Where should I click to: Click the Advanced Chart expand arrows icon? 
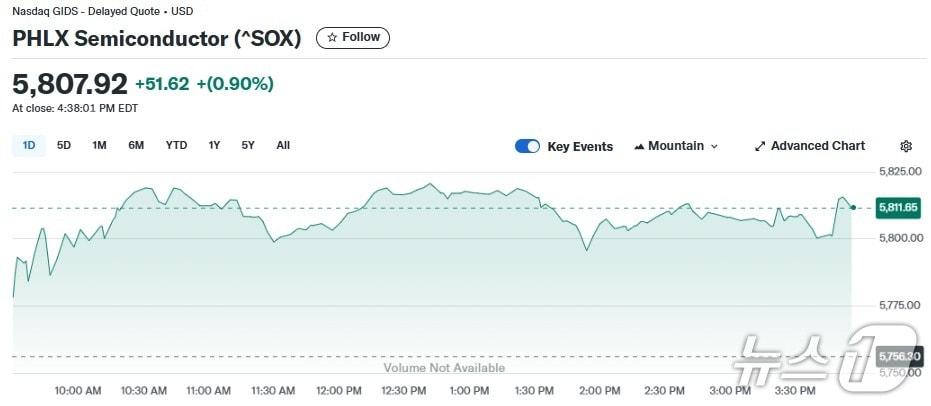click(759, 146)
